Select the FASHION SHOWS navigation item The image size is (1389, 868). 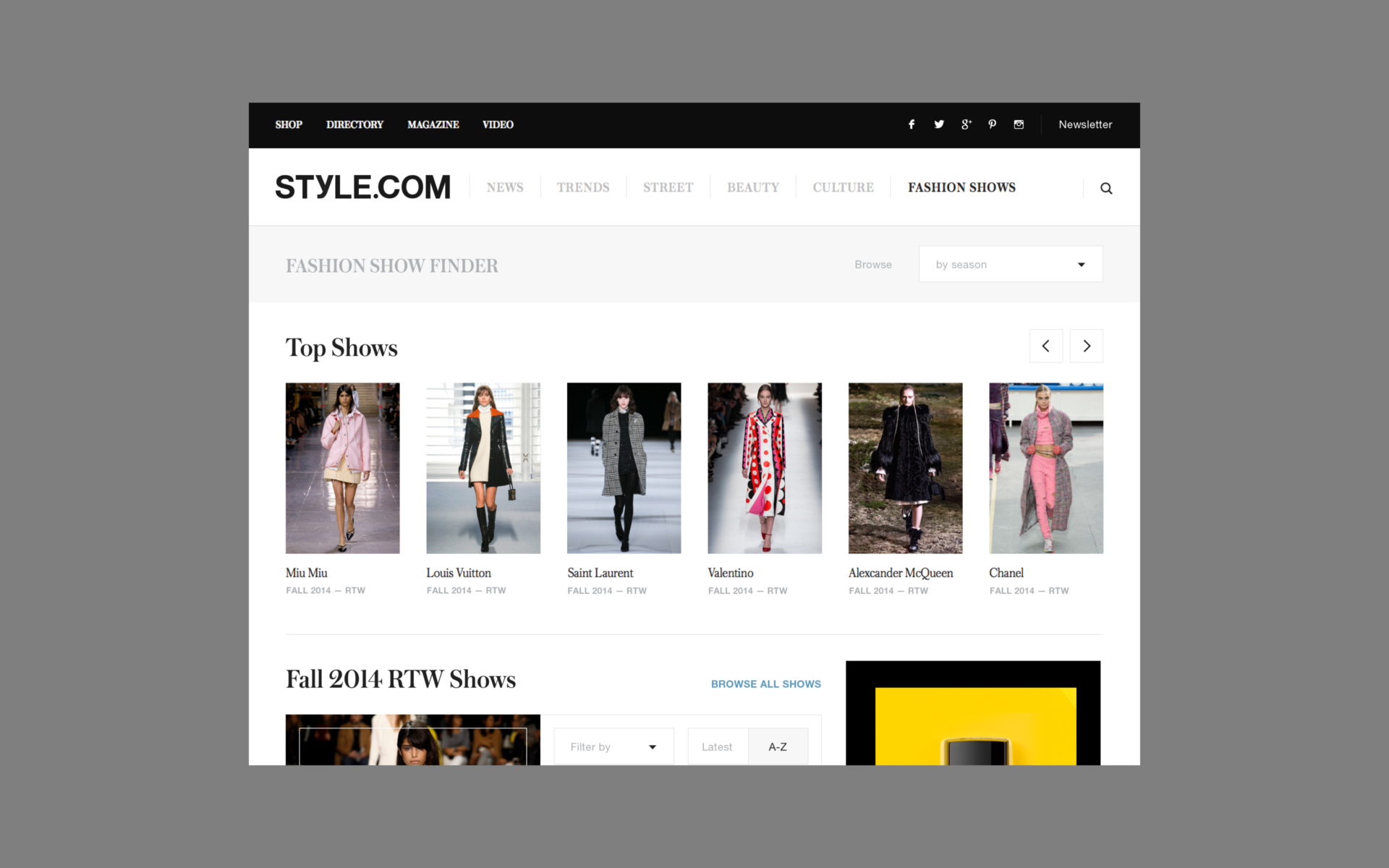coord(961,187)
